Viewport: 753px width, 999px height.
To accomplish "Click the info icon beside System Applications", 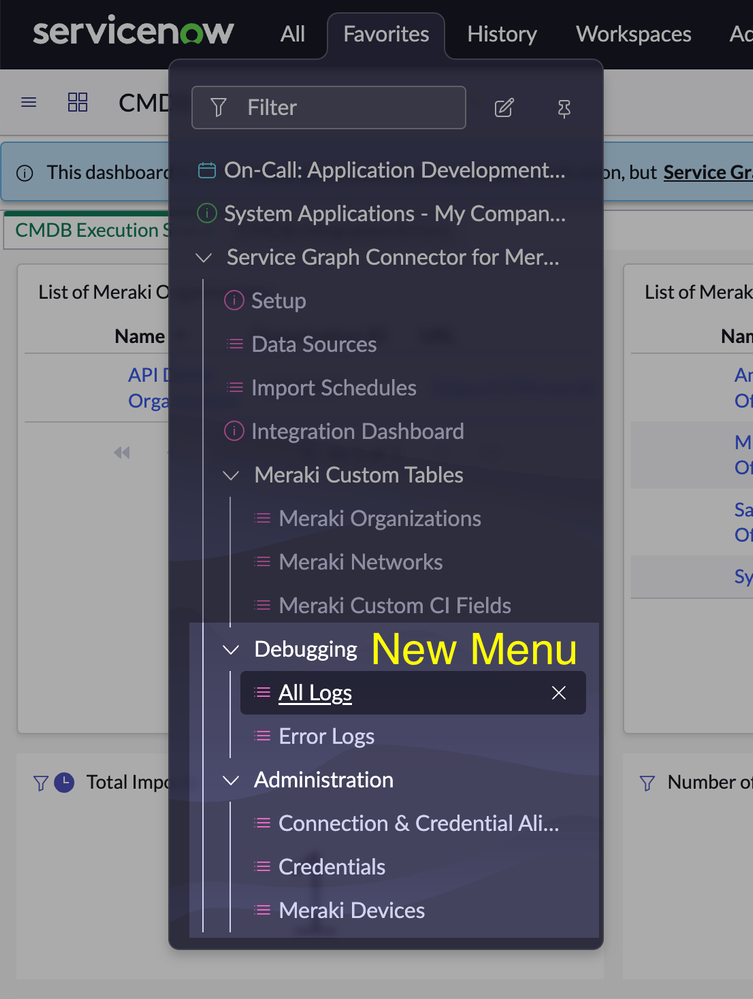I will (x=207, y=213).
